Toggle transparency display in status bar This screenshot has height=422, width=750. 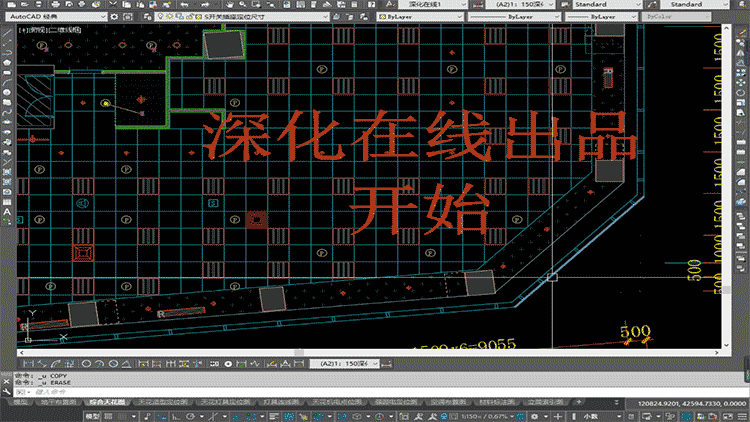click(289, 416)
